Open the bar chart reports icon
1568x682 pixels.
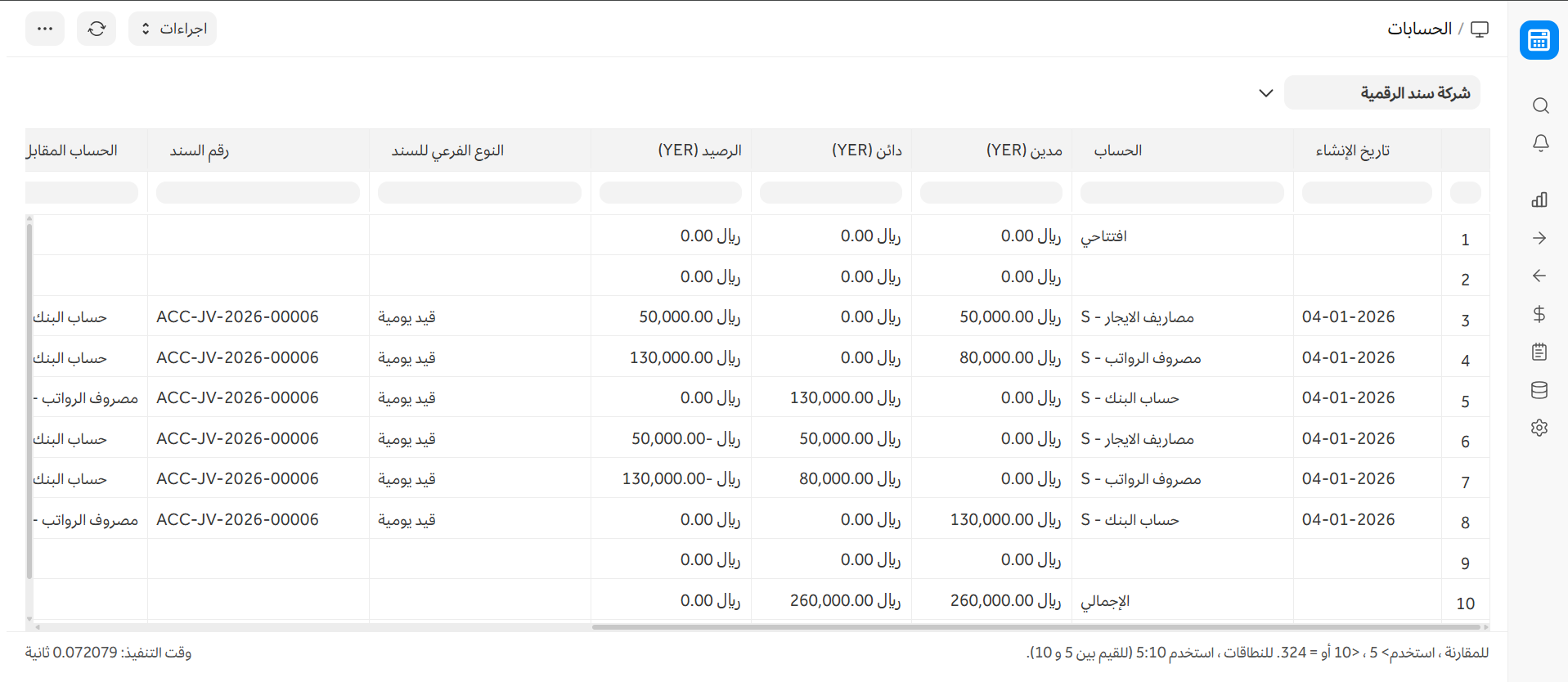[1539, 200]
